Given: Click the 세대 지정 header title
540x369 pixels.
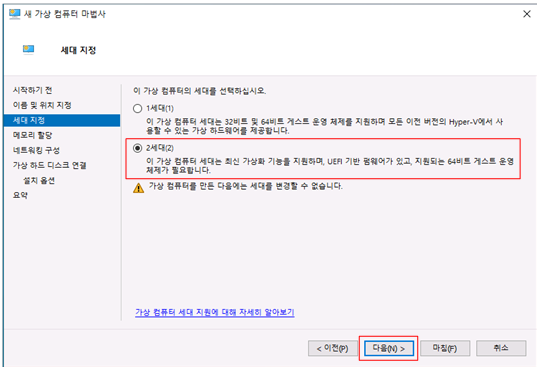Looking at the screenshot, I should [x=78, y=50].
